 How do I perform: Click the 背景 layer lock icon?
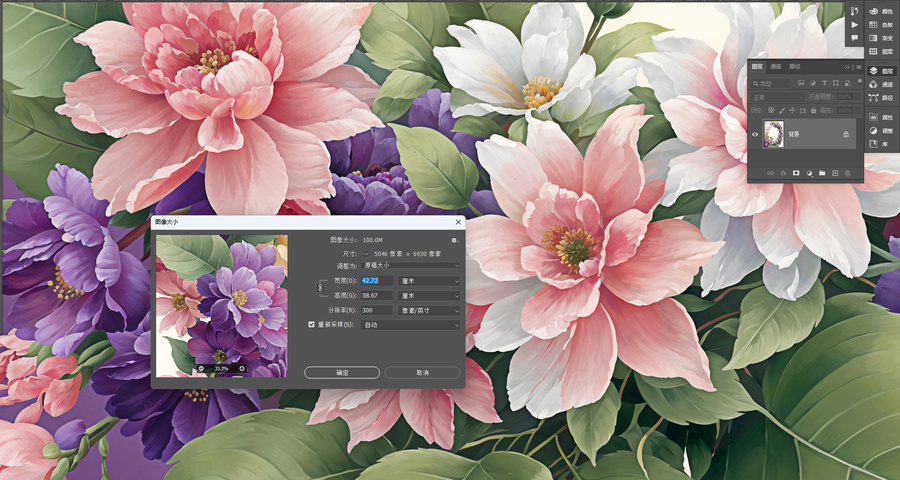846,134
